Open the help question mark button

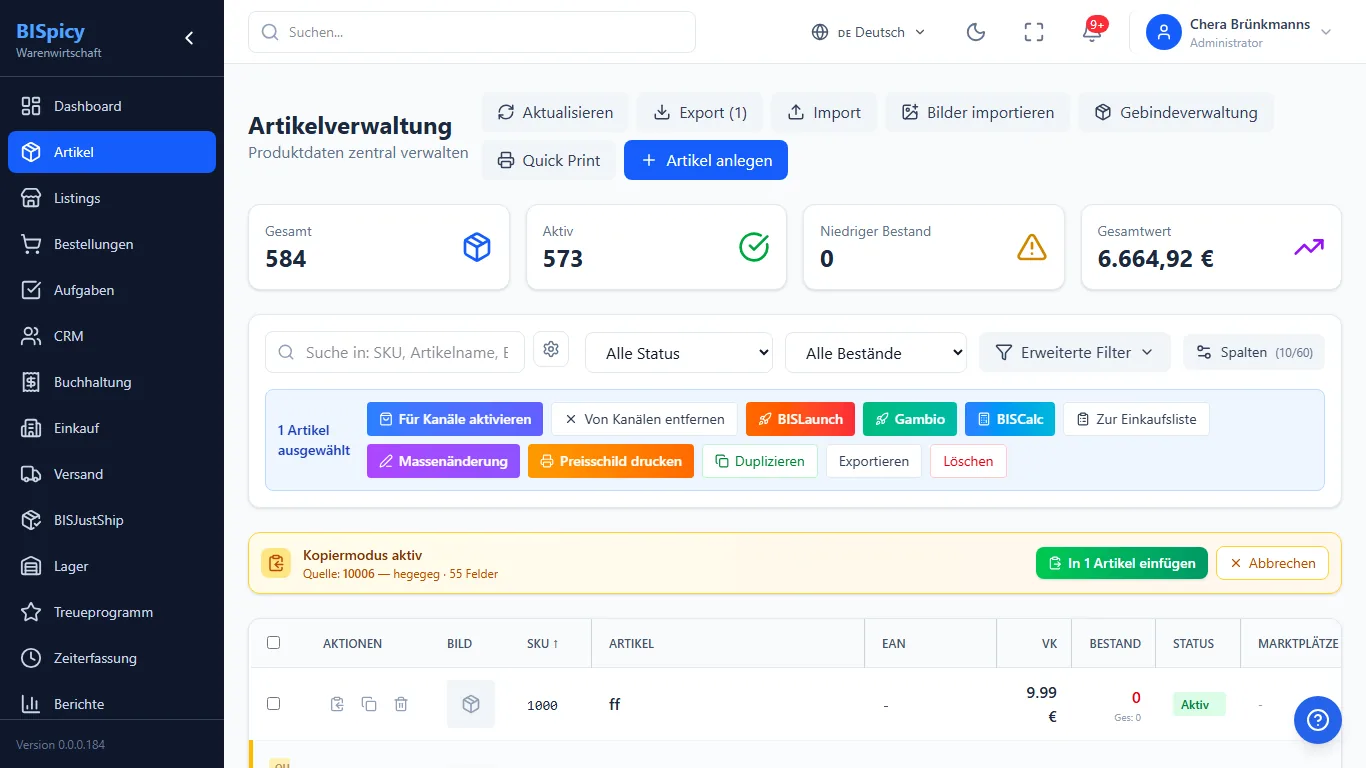1318,720
